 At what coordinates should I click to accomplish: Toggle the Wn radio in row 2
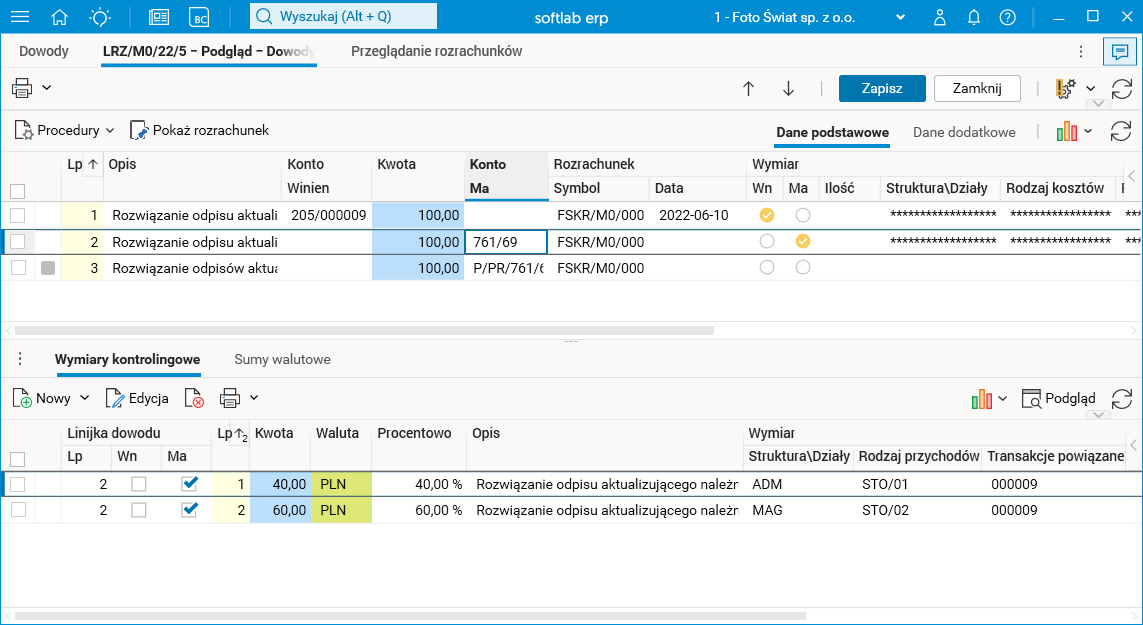(x=767, y=241)
